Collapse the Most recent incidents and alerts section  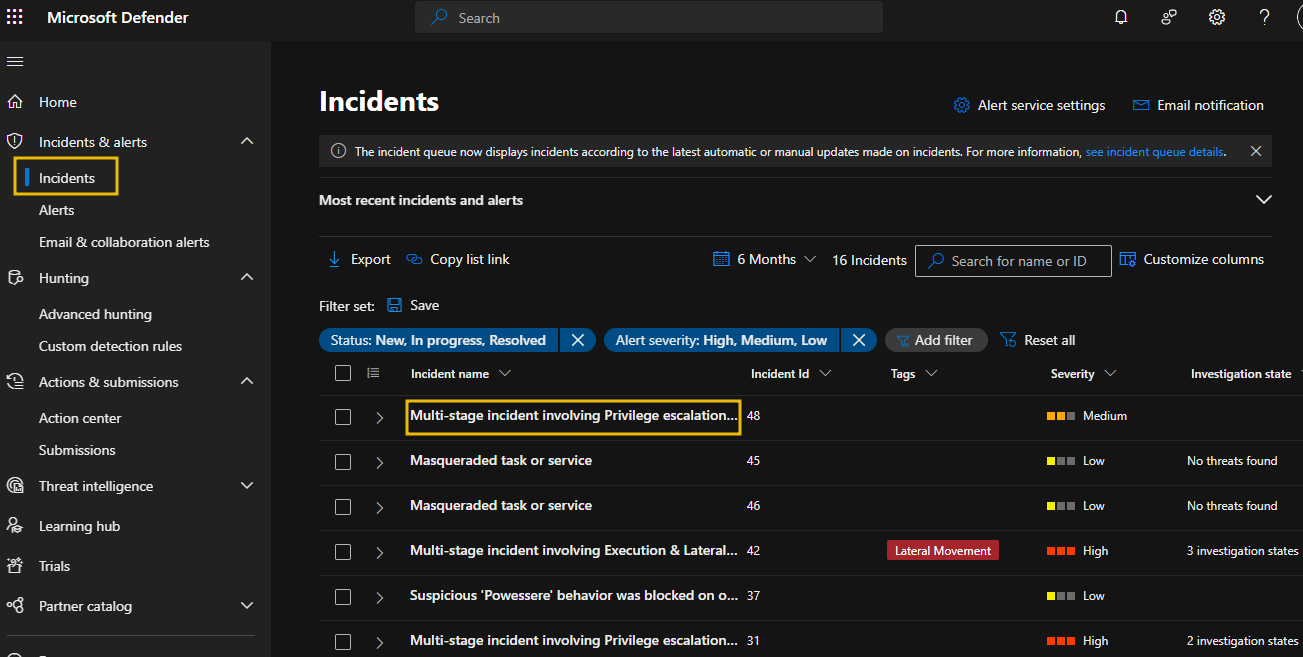pos(1265,199)
